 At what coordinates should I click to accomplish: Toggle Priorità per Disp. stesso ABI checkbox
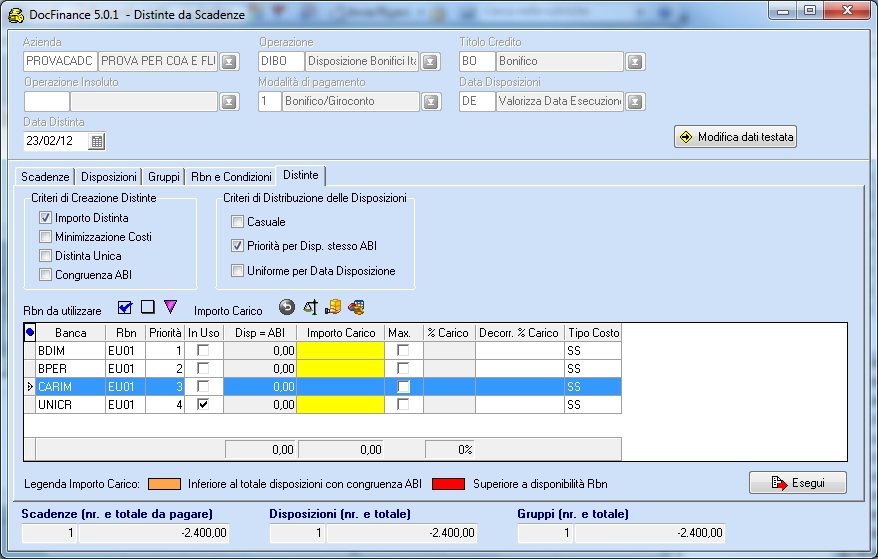(x=237, y=245)
